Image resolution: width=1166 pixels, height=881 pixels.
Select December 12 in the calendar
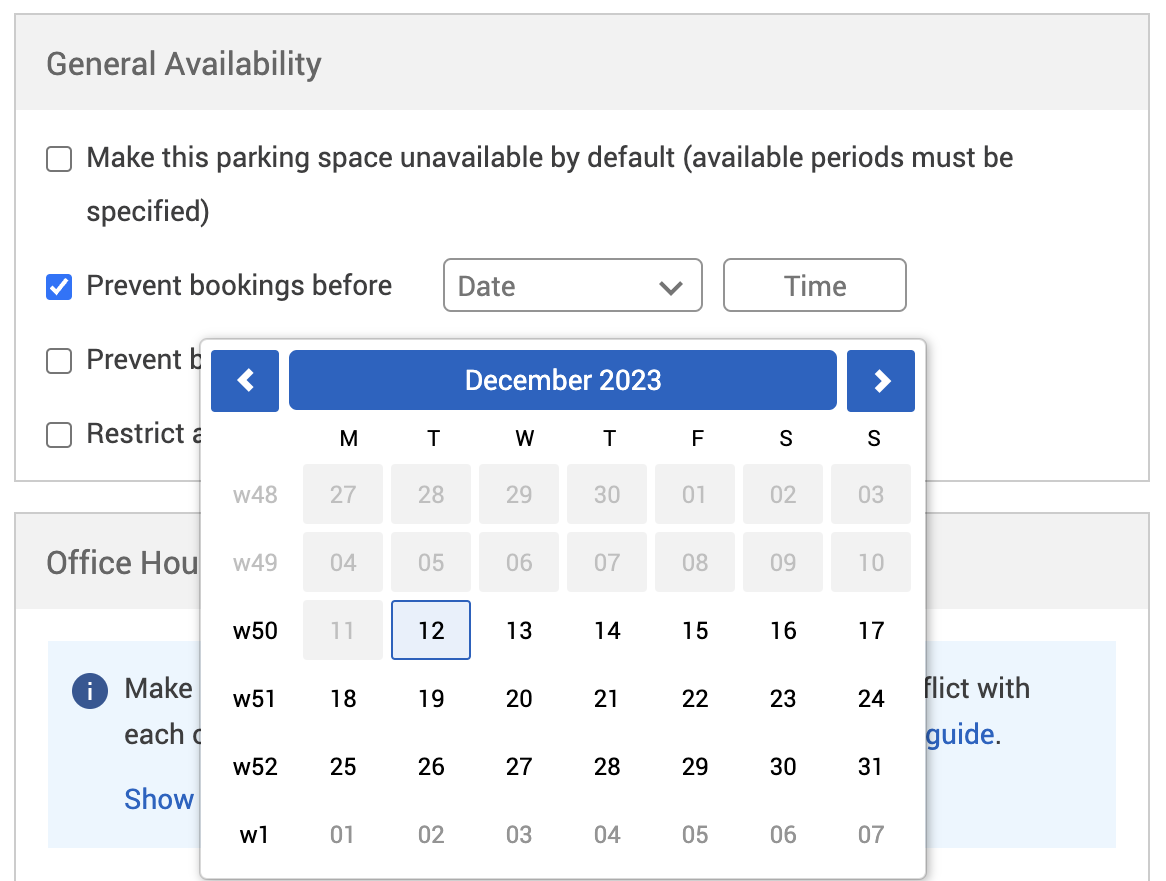[x=431, y=631]
